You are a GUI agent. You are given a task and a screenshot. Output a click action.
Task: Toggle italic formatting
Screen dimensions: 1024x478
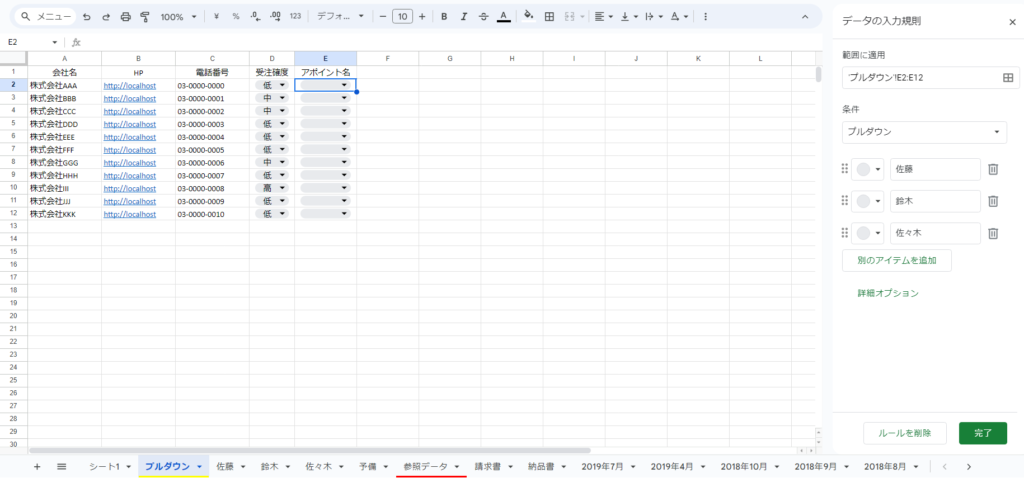tap(464, 17)
